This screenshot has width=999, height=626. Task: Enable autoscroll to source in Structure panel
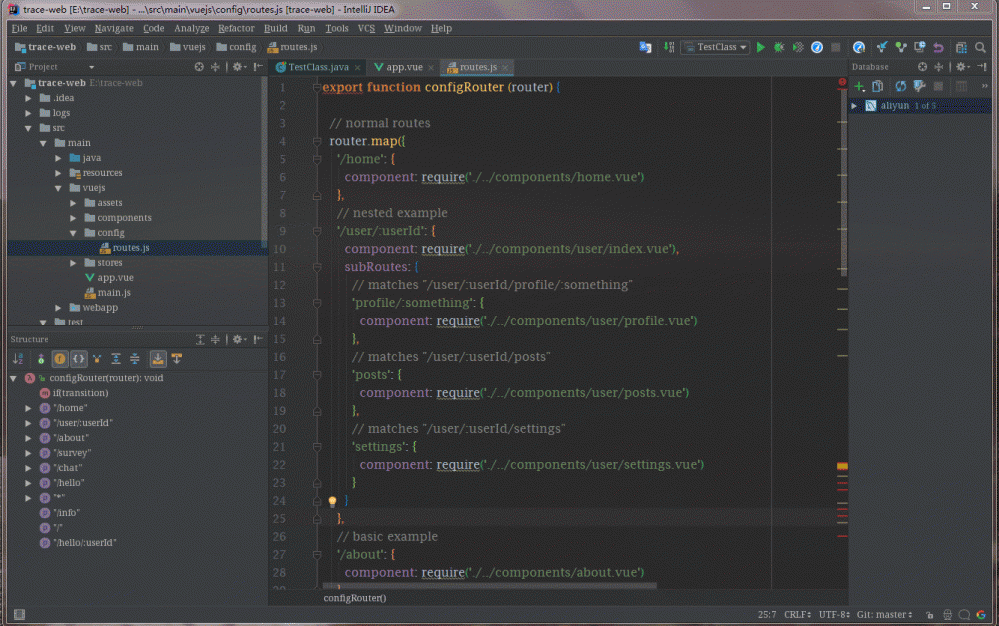pos(158,358)
